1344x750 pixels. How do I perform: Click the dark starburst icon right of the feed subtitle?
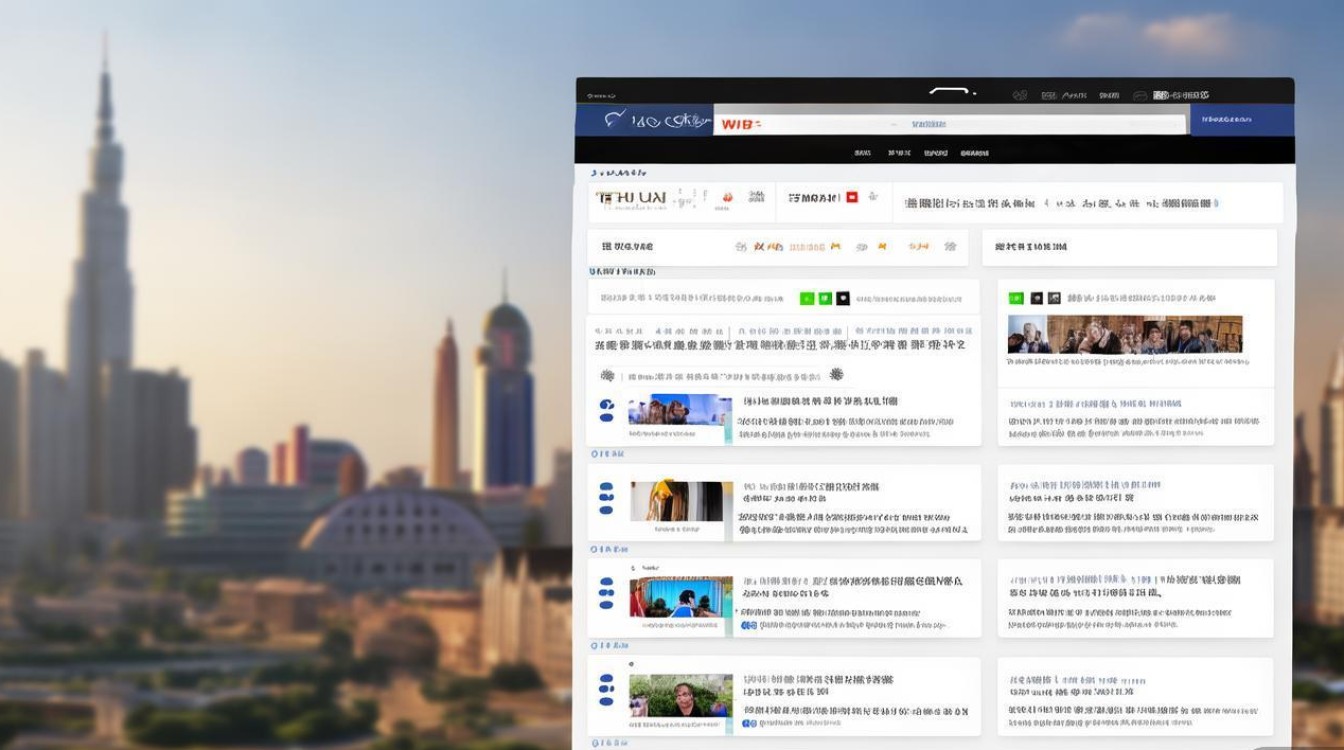pyautogui.click(x=836, y=375)
